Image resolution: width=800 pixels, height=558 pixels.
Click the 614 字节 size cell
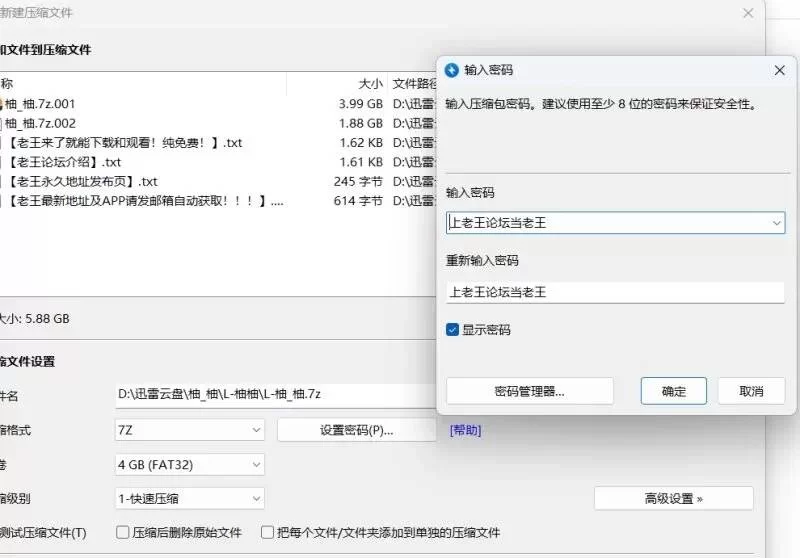point(358,201)
